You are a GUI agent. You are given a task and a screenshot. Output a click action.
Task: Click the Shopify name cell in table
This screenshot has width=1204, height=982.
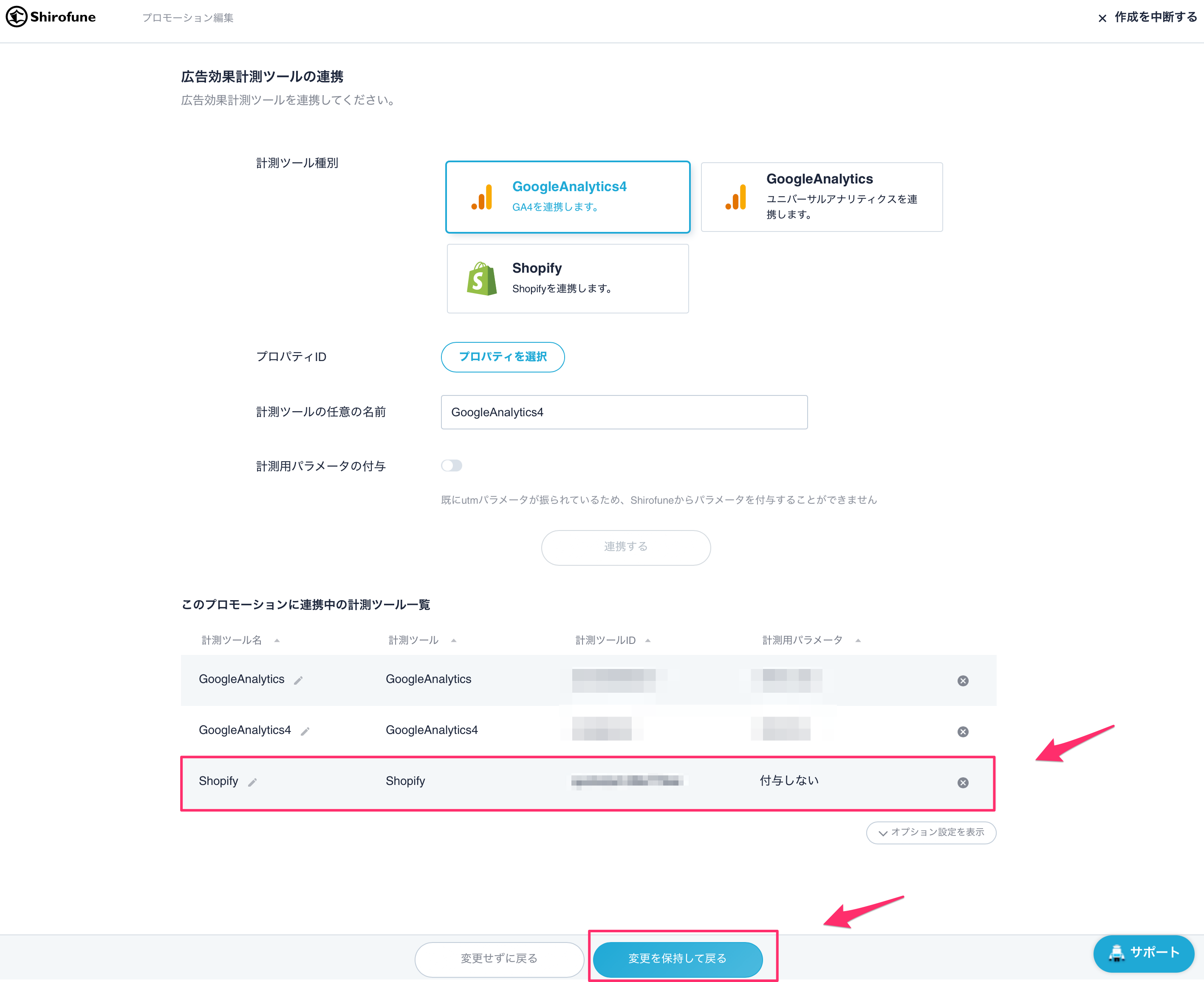coord(218,781)
